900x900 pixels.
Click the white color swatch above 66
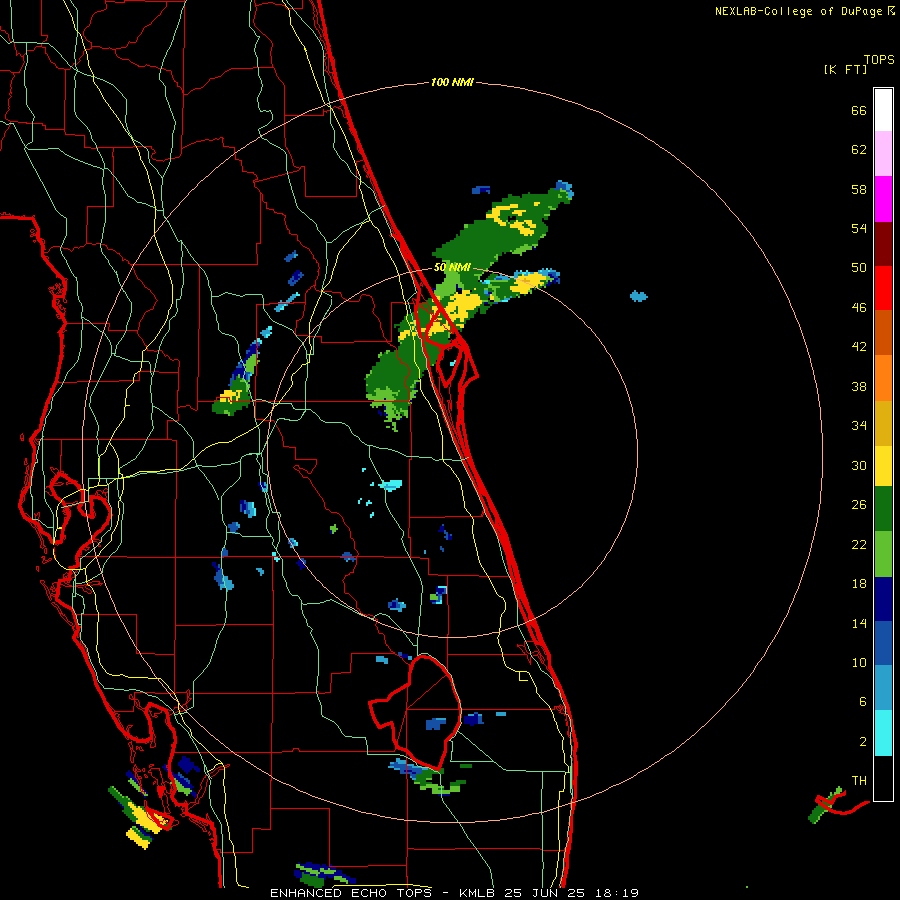[883, 110]
